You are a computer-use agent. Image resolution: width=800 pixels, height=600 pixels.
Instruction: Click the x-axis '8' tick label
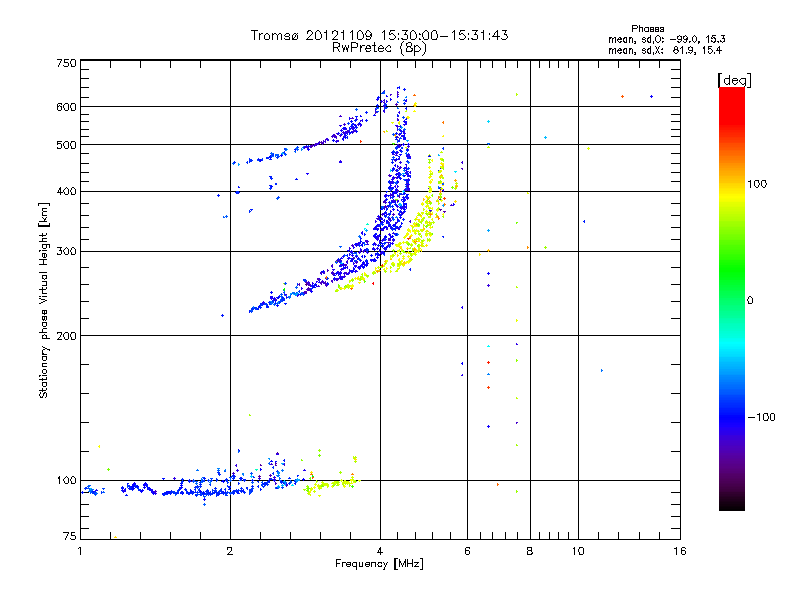tap(530, 551)
